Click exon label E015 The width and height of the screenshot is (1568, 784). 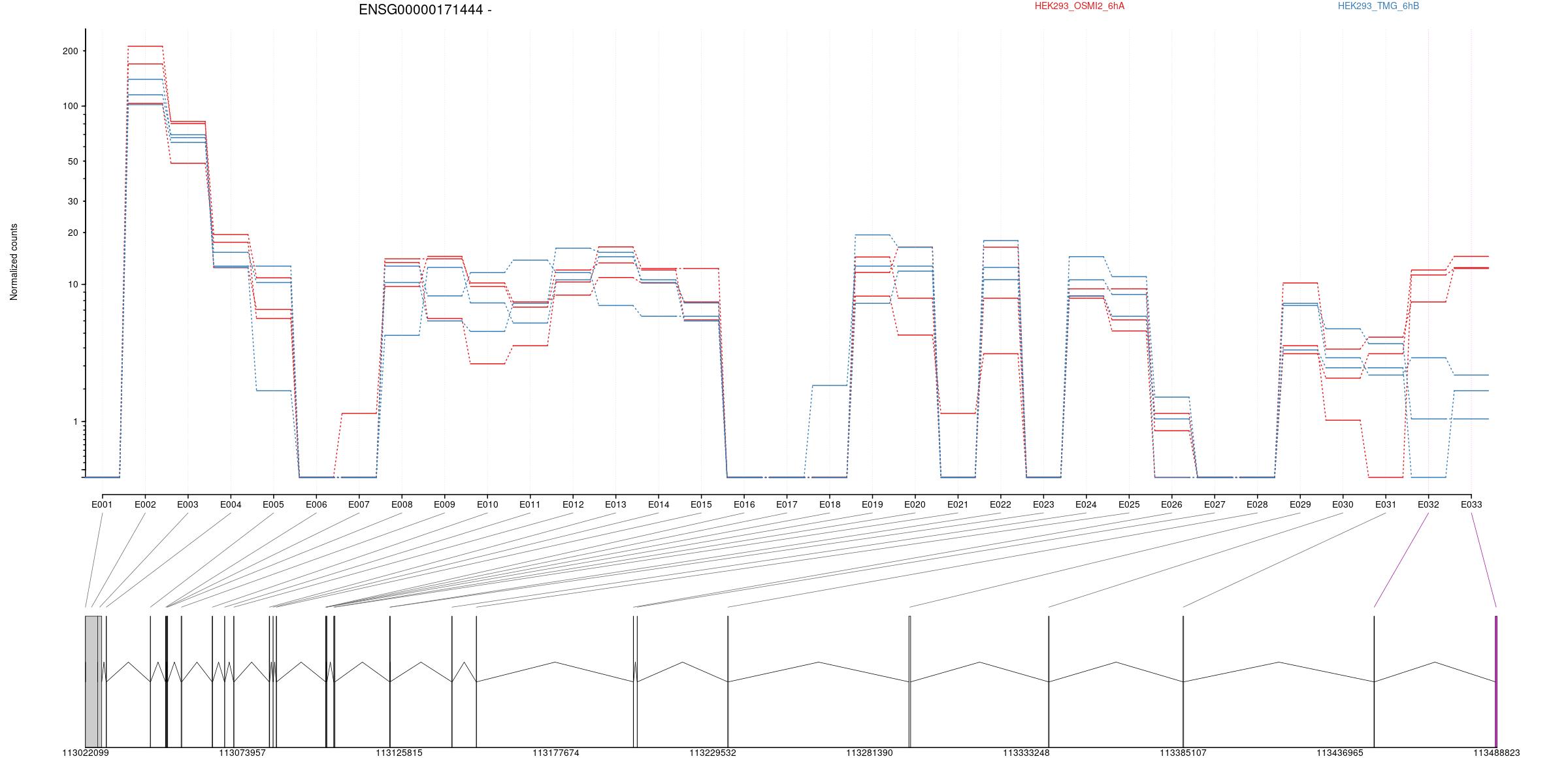[701, 504]
